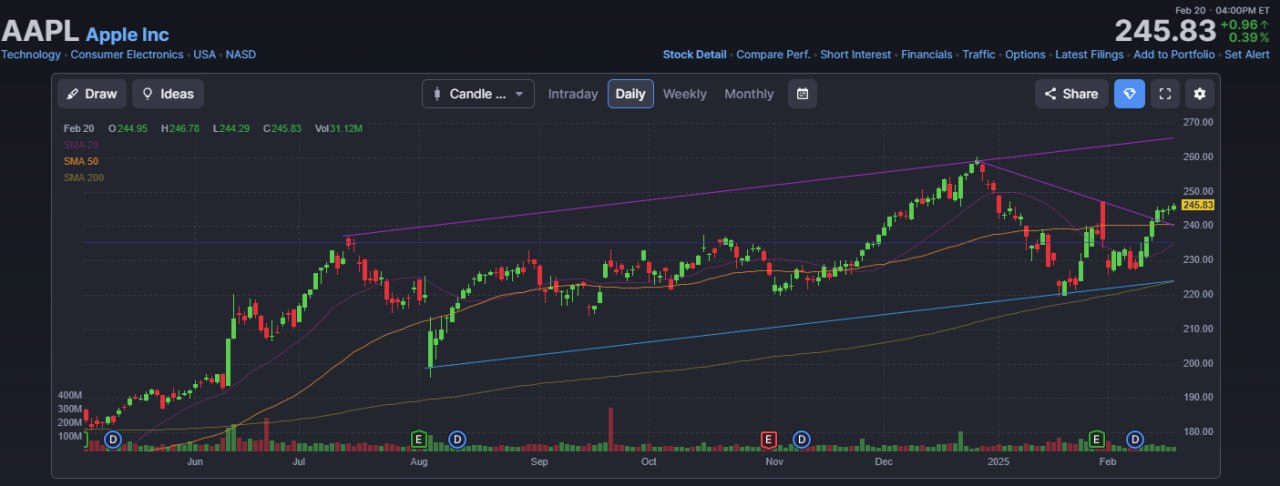Click the SMA 20 indicator label

coord(81,145)
